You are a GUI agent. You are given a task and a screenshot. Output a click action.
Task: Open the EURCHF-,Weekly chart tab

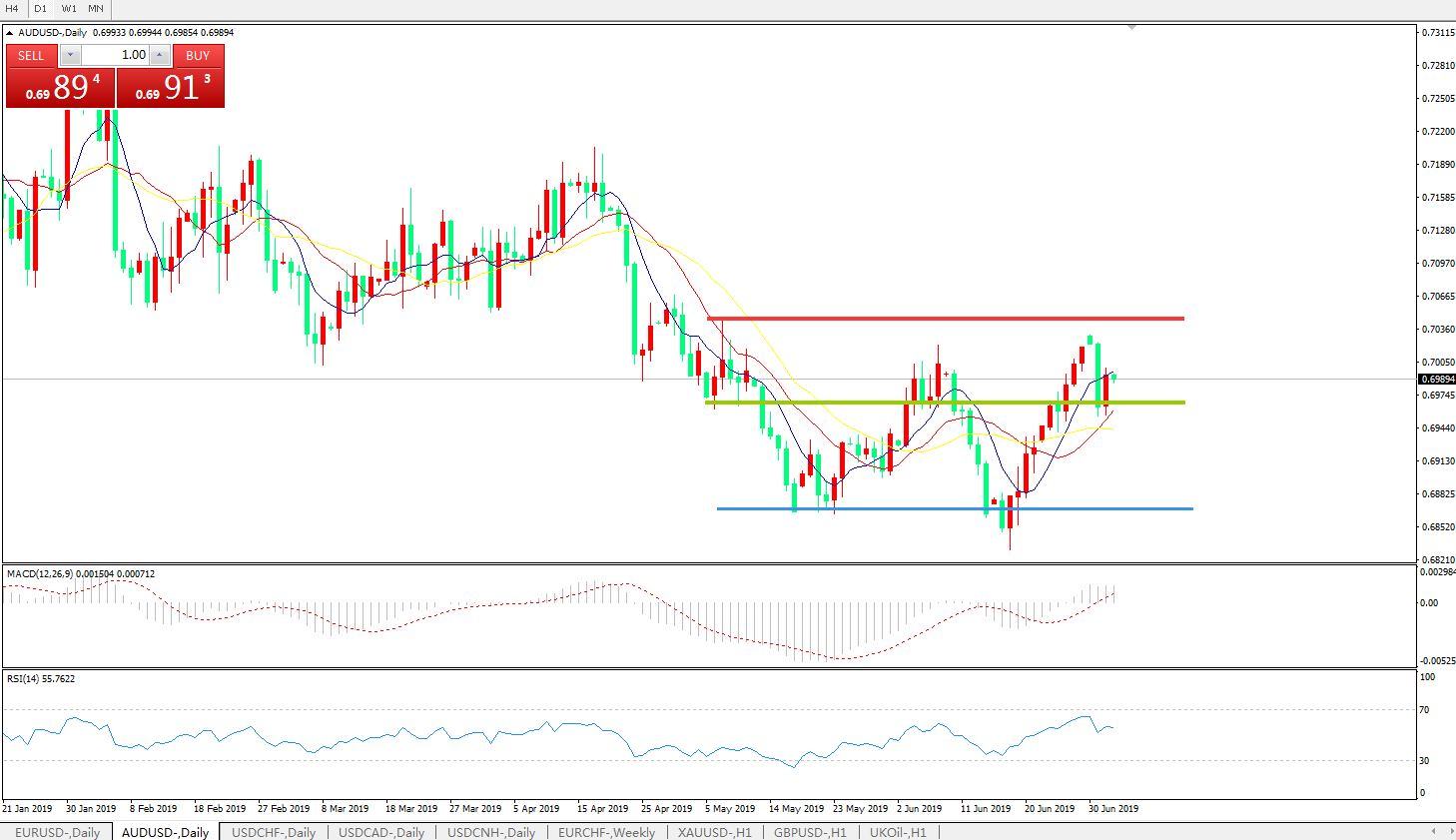click(x=606, y=832)
